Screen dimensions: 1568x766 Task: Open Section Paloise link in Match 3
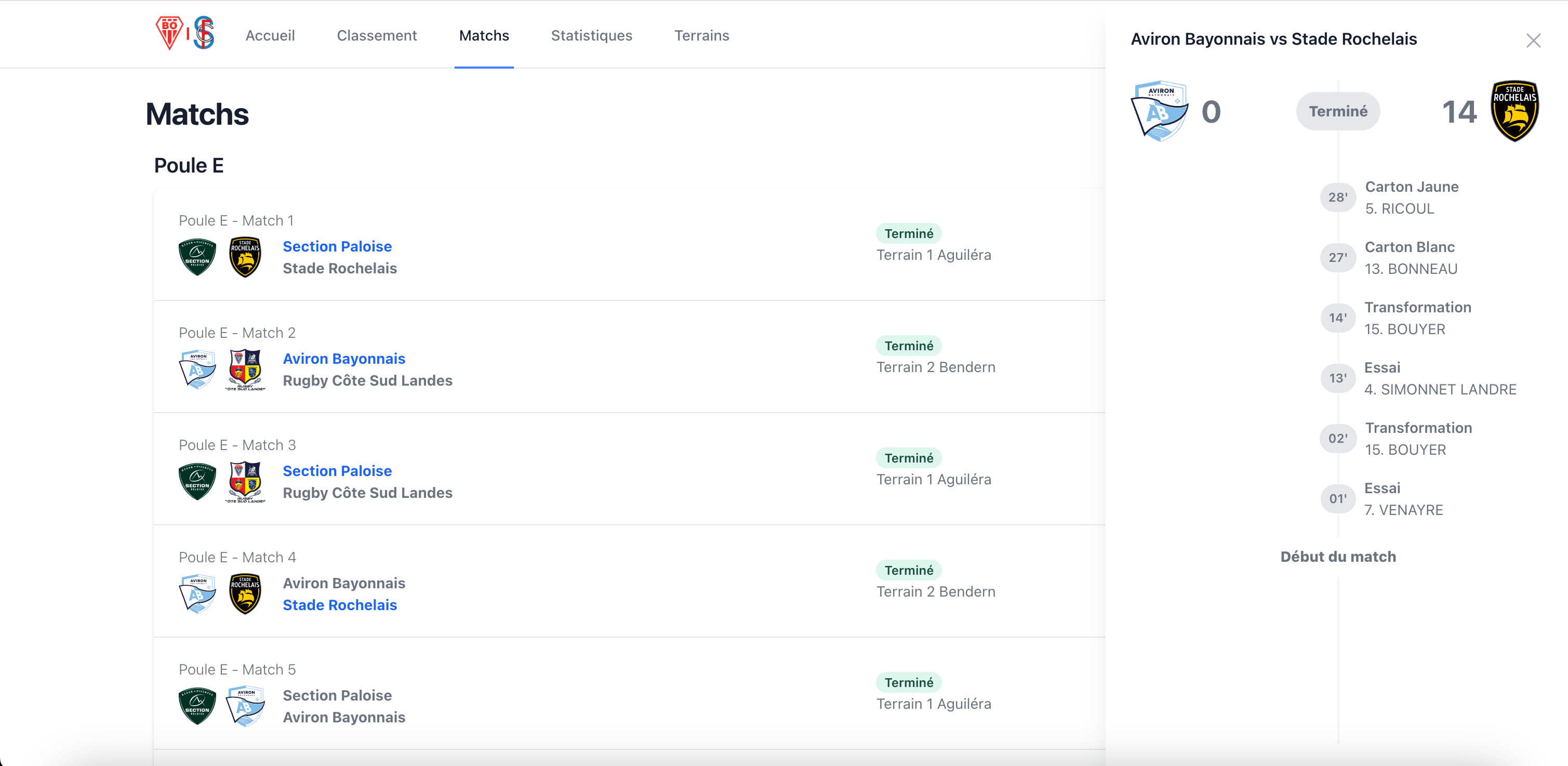point(337,471)
